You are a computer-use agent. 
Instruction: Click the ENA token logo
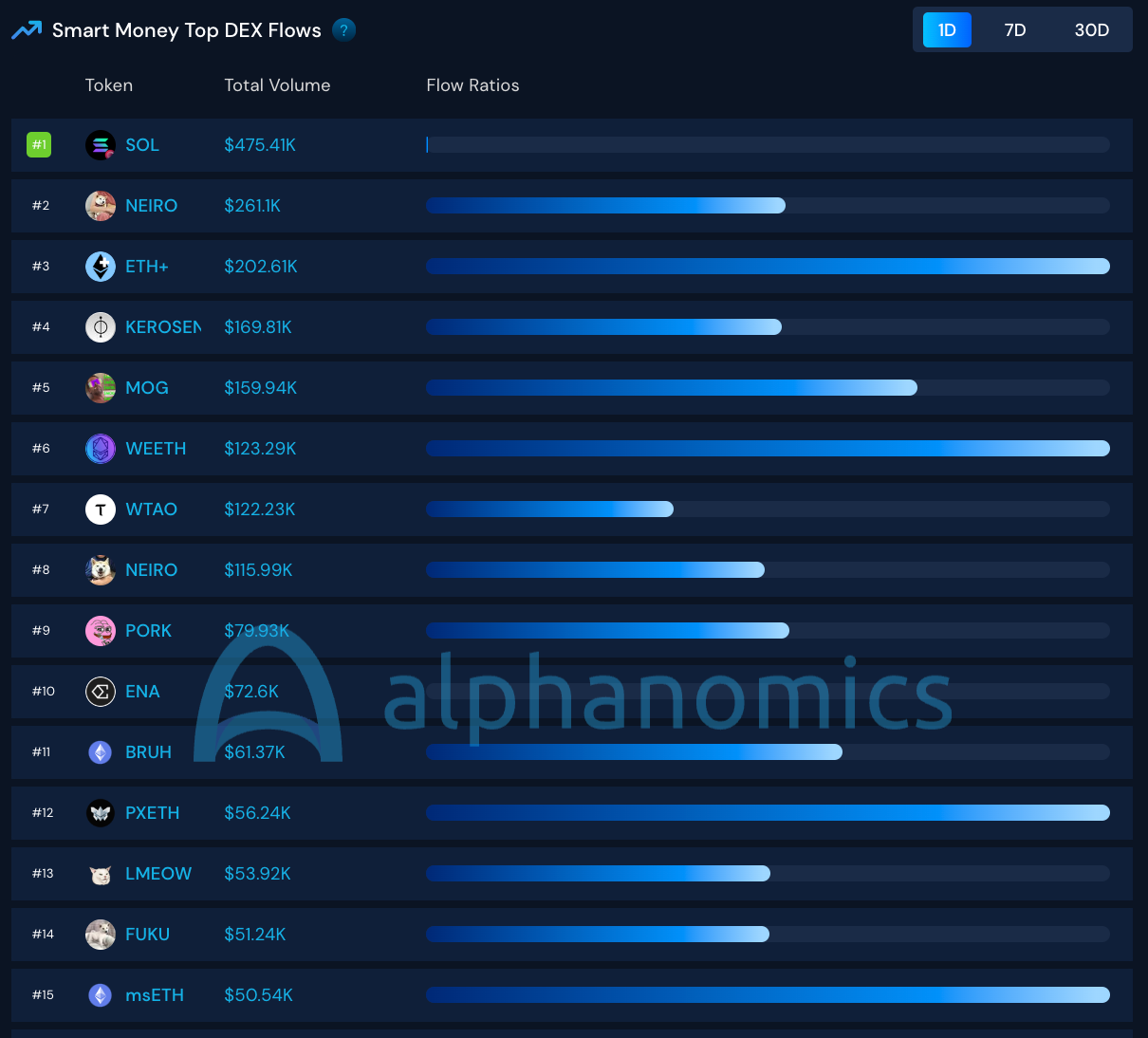click(101, 692)
